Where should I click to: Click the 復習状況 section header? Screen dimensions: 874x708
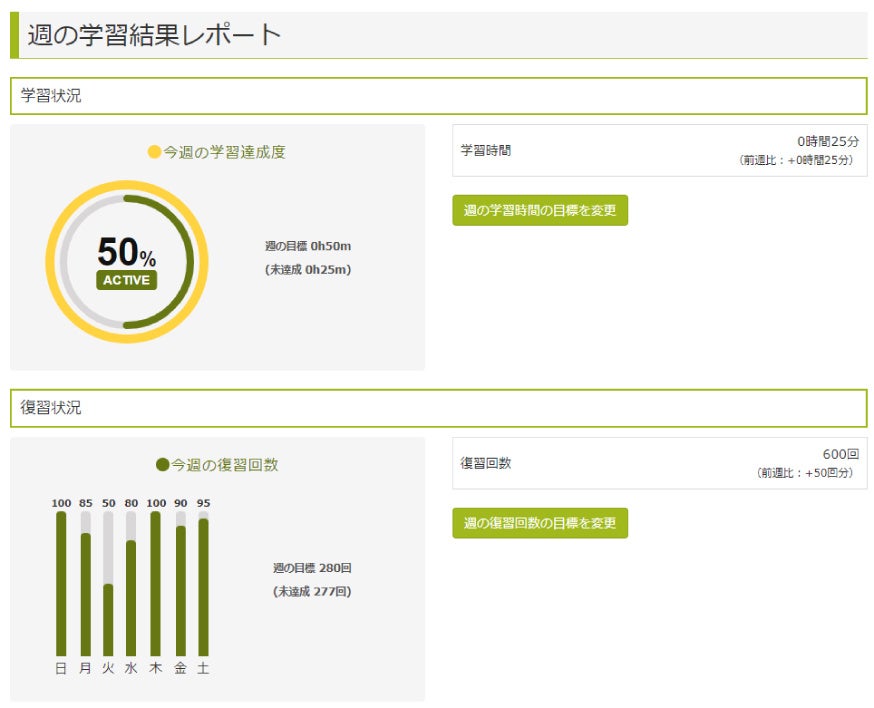pos(439,408)
